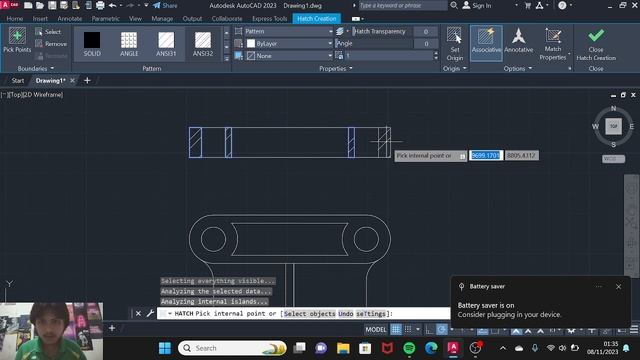Click the AutoCAD application menu logo
Screen dimensions: 640x360
pos(9,5)
